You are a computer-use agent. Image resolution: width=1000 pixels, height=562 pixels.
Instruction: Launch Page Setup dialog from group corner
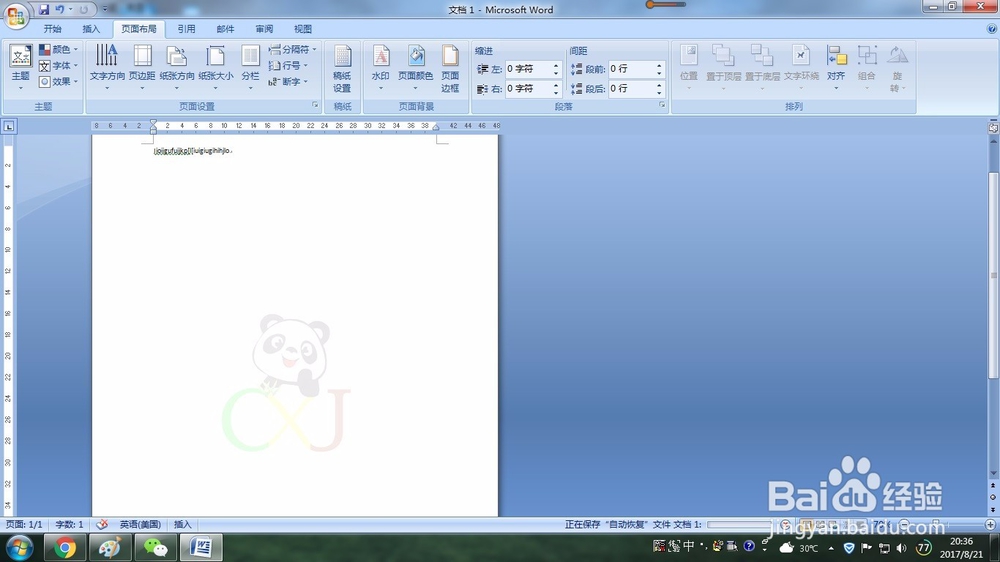(x=315, y=105)
